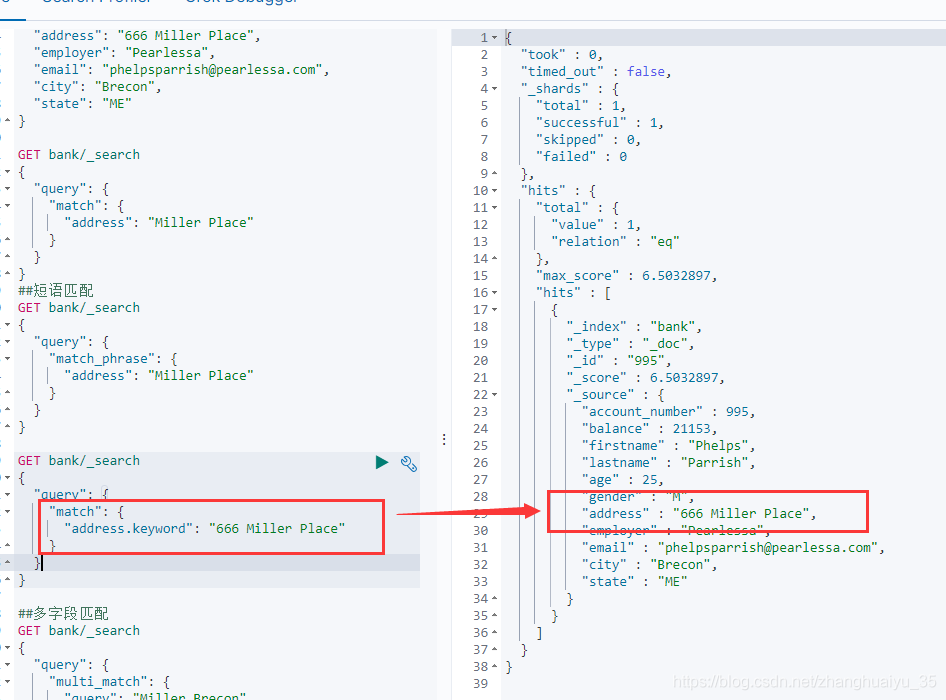Click fold marker at output line 36
946x700 pixels.
coord(495,632)
